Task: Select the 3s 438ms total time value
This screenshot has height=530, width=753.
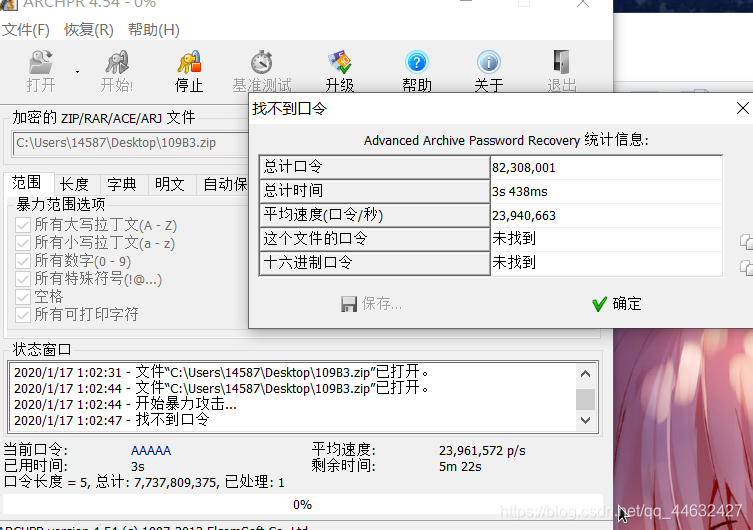Action: (520, 192)
